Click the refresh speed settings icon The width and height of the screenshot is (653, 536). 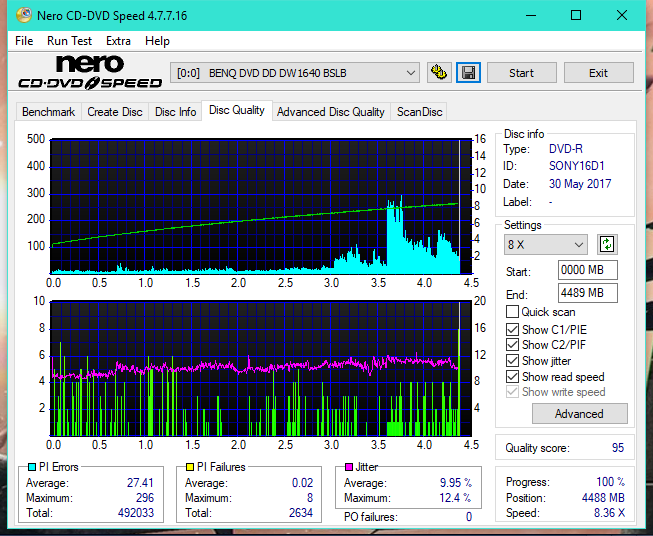click(607, 244)
